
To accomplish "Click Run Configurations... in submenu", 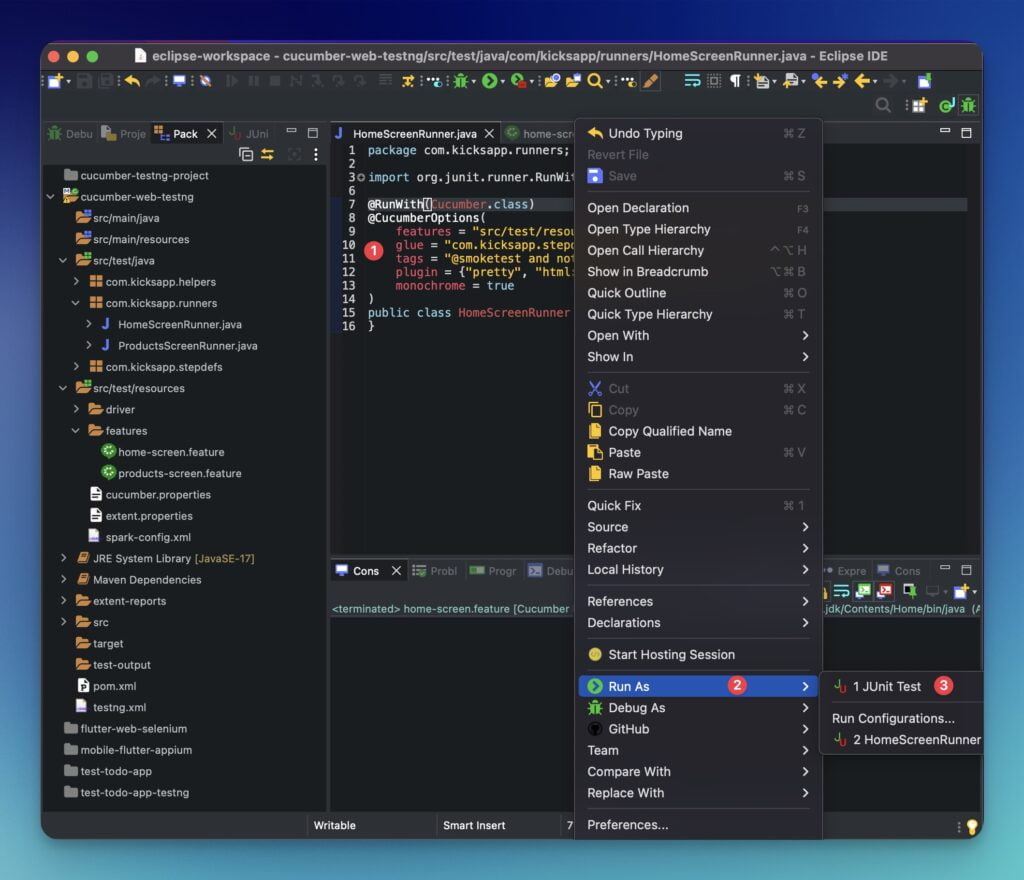I will (903, 719).
